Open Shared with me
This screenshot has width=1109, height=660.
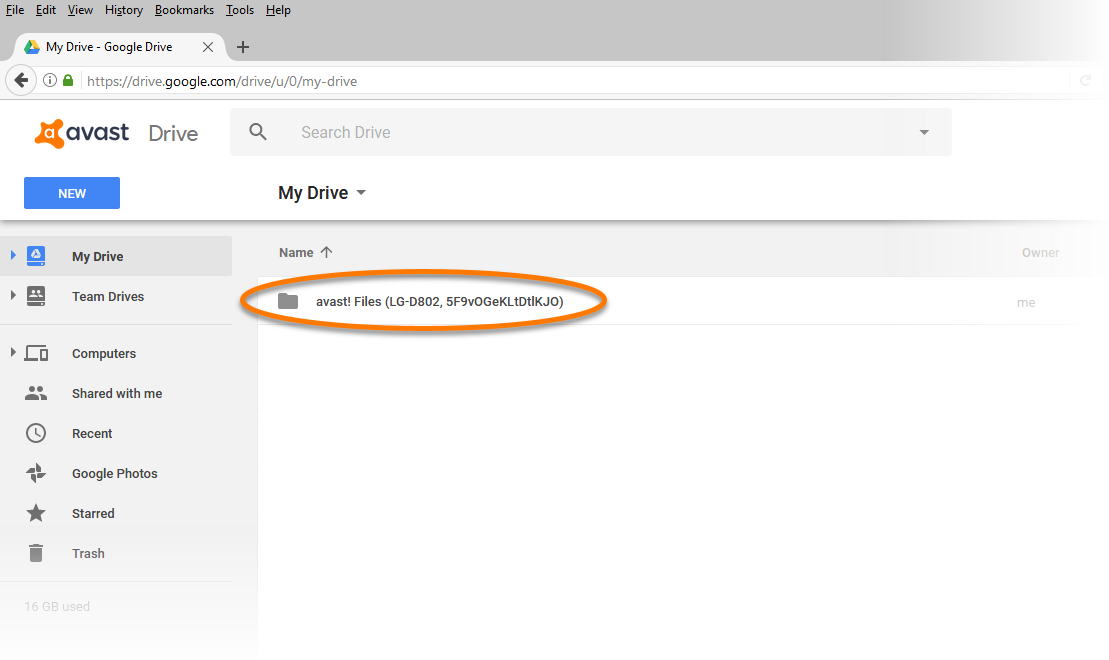point(117,394)
